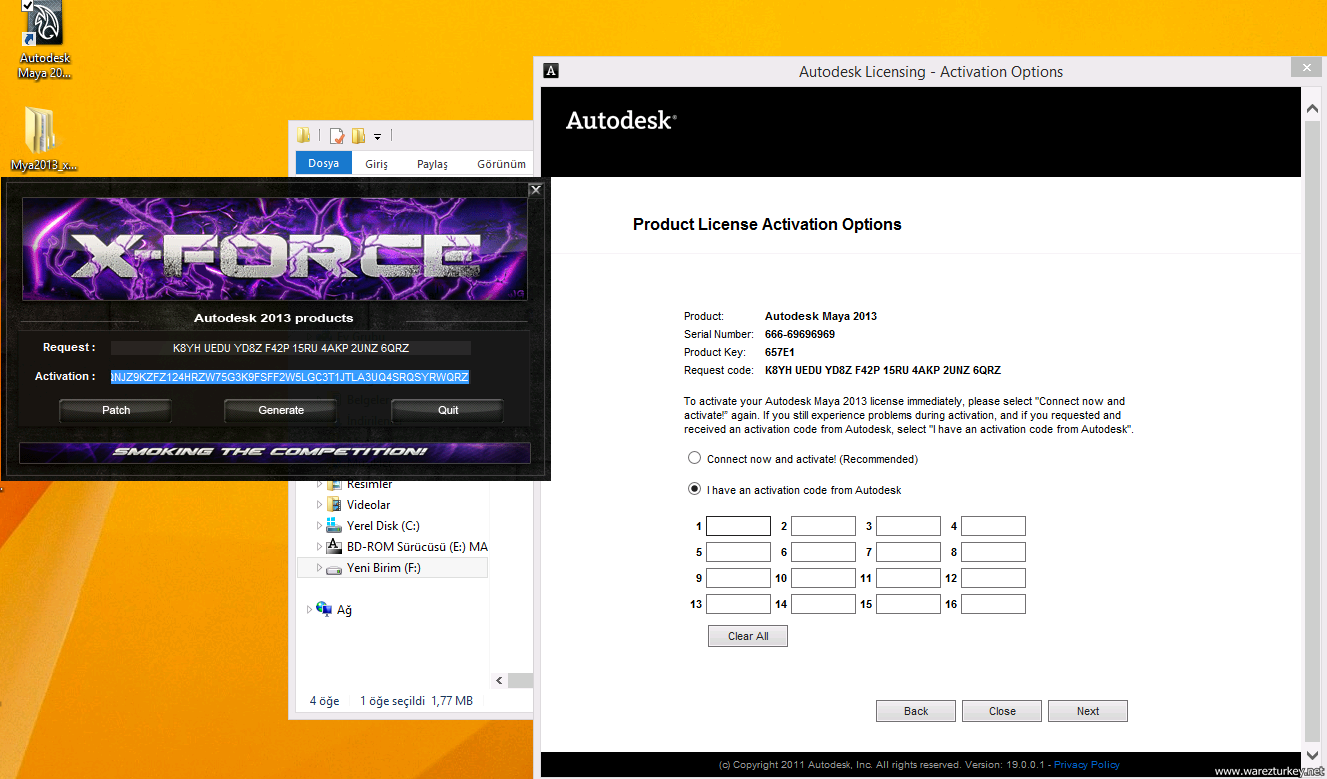Expand the BD-ROM Sürücüsü (E:) tree arrow

(x=320, y=547)
